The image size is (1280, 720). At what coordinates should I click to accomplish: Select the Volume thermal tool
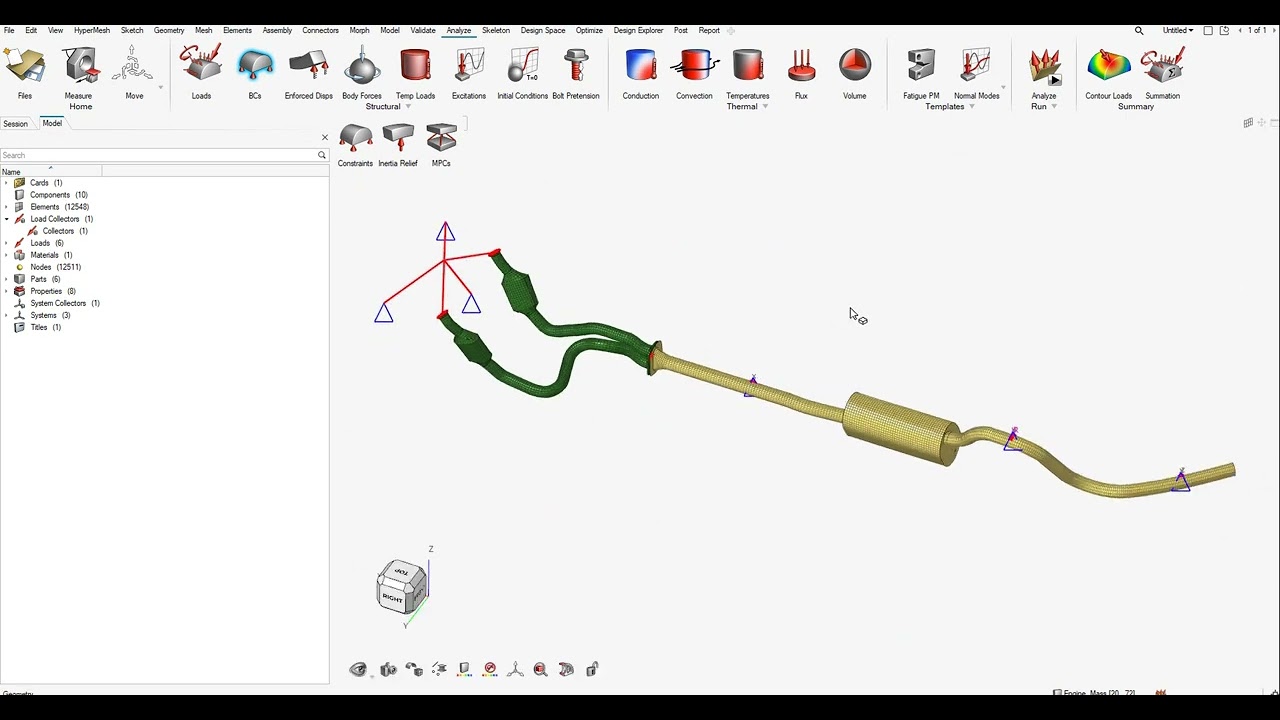[855, 74]
